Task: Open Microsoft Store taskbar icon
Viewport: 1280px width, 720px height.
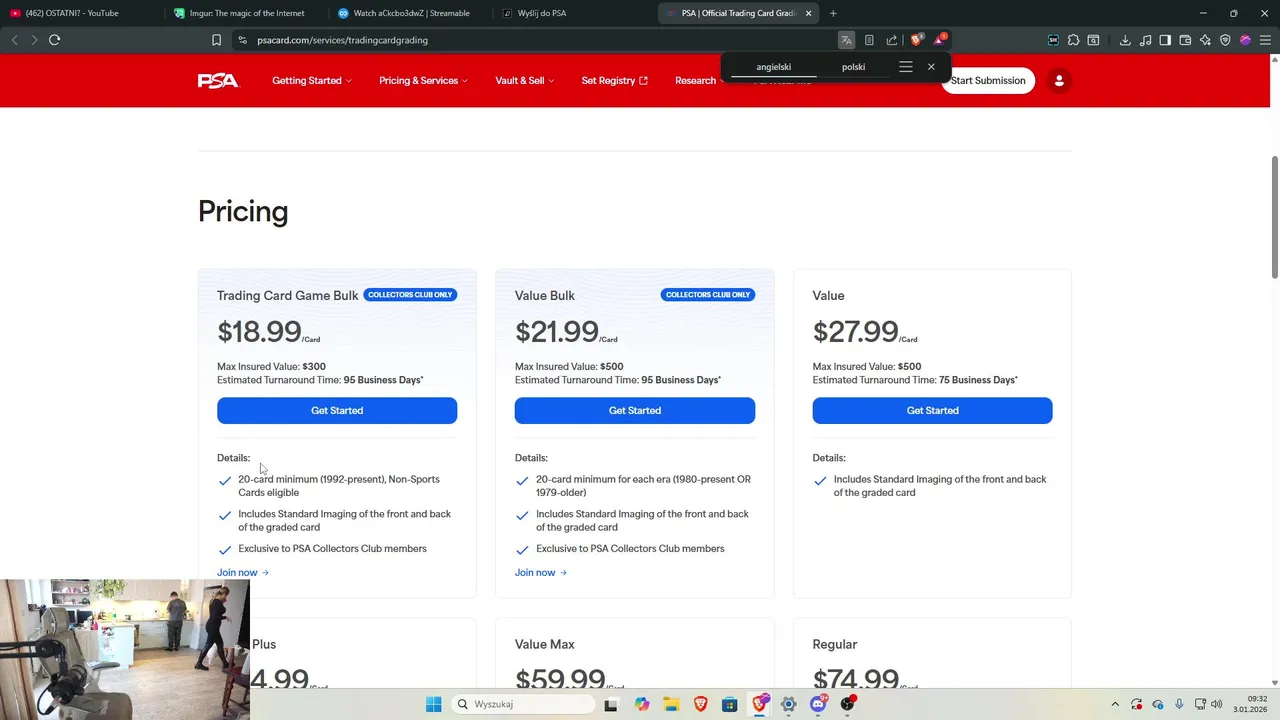Action: [x=730, y=704]
